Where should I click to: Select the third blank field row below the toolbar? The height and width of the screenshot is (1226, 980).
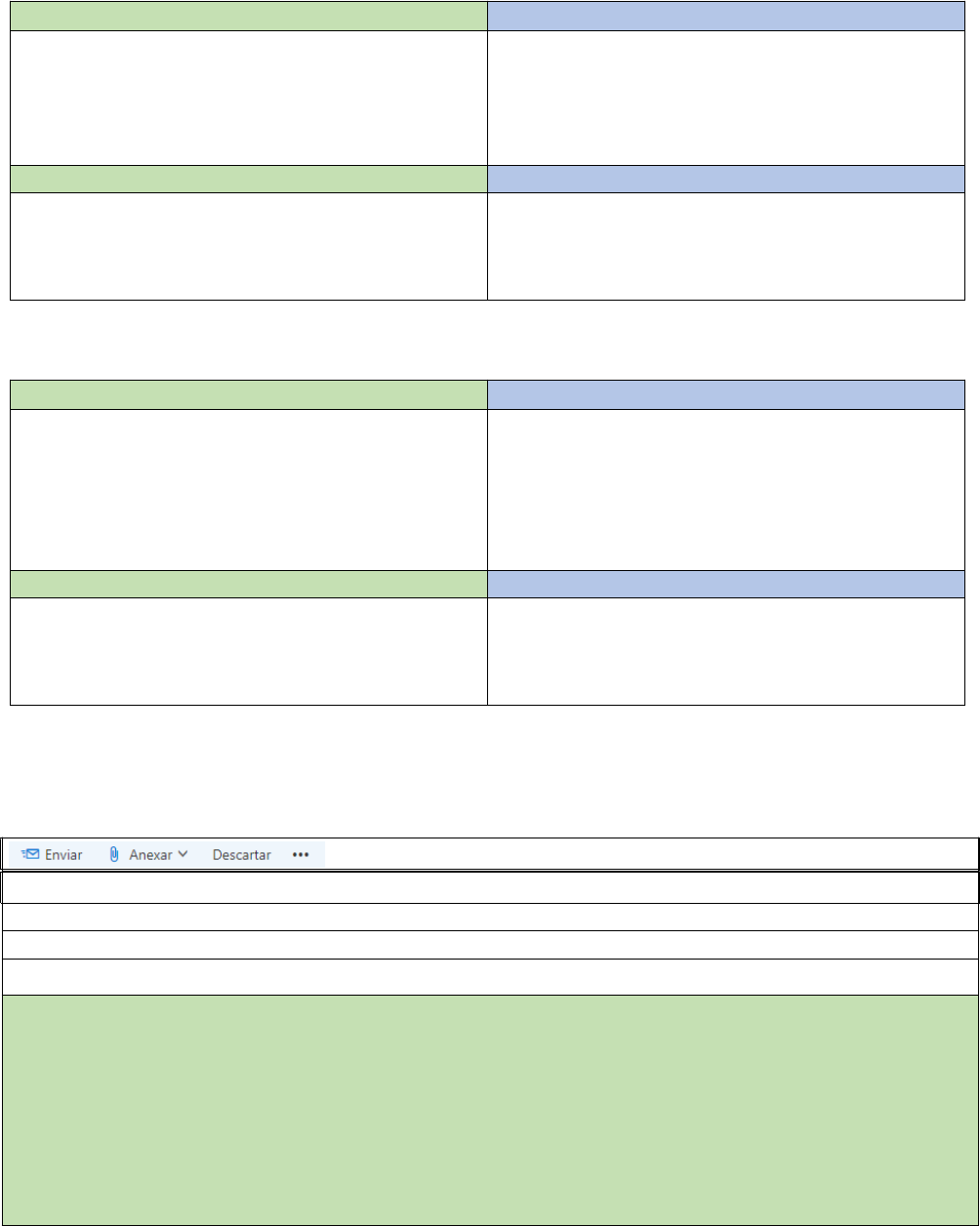tap(490, 945)
